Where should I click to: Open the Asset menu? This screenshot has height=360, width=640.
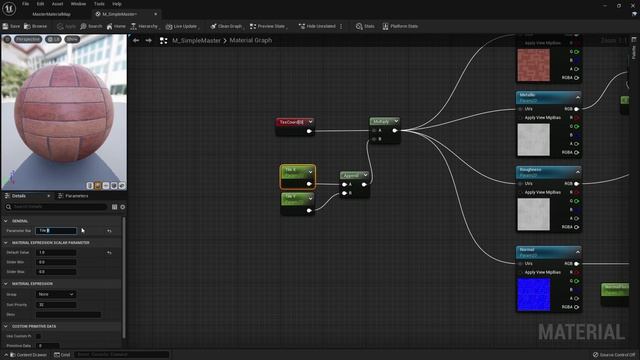(x=58, y=4)
